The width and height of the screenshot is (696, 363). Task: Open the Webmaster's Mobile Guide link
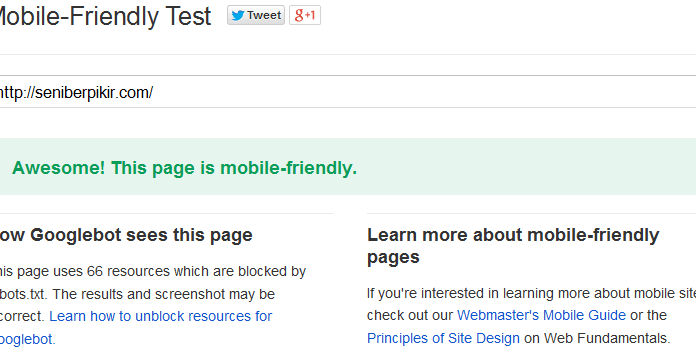pos(541,316)
